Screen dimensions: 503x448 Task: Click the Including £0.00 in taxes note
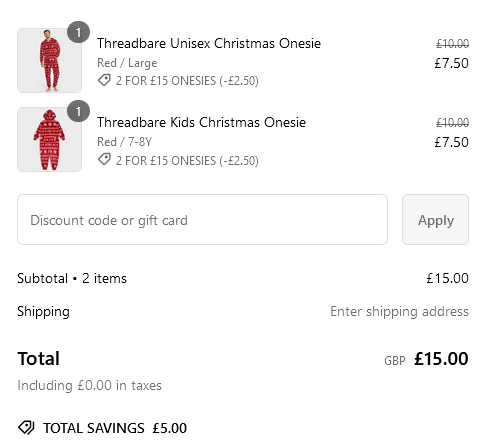(x=89, y=386)
